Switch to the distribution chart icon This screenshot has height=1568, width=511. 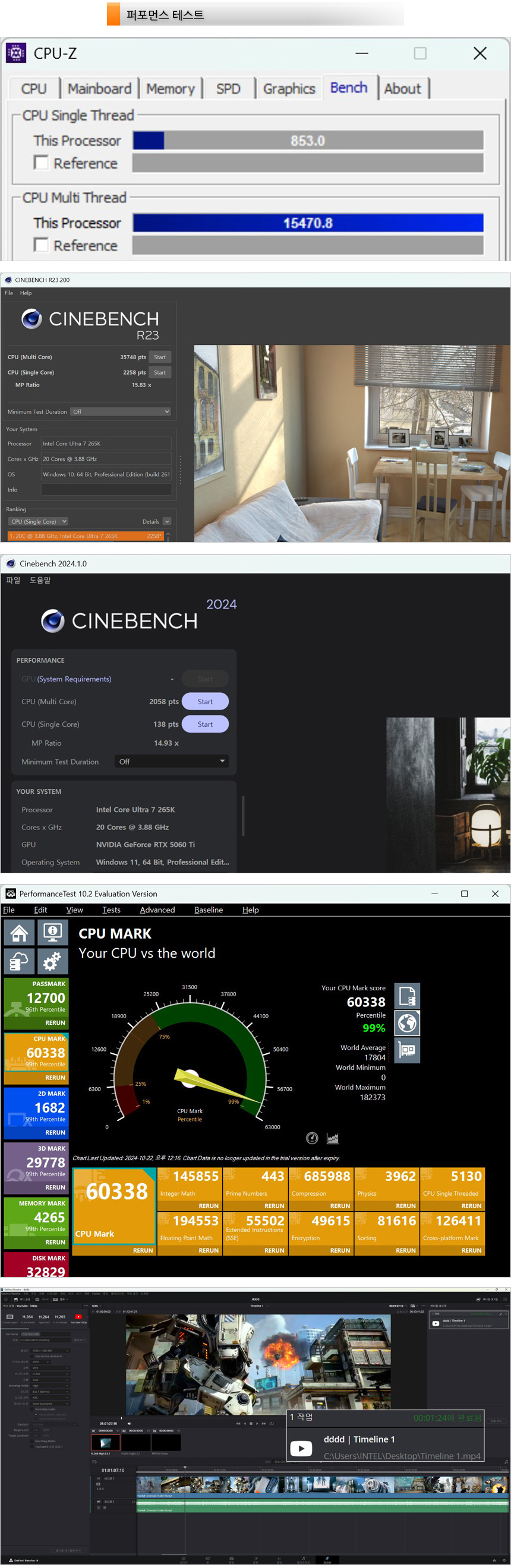pos(333,1138)
